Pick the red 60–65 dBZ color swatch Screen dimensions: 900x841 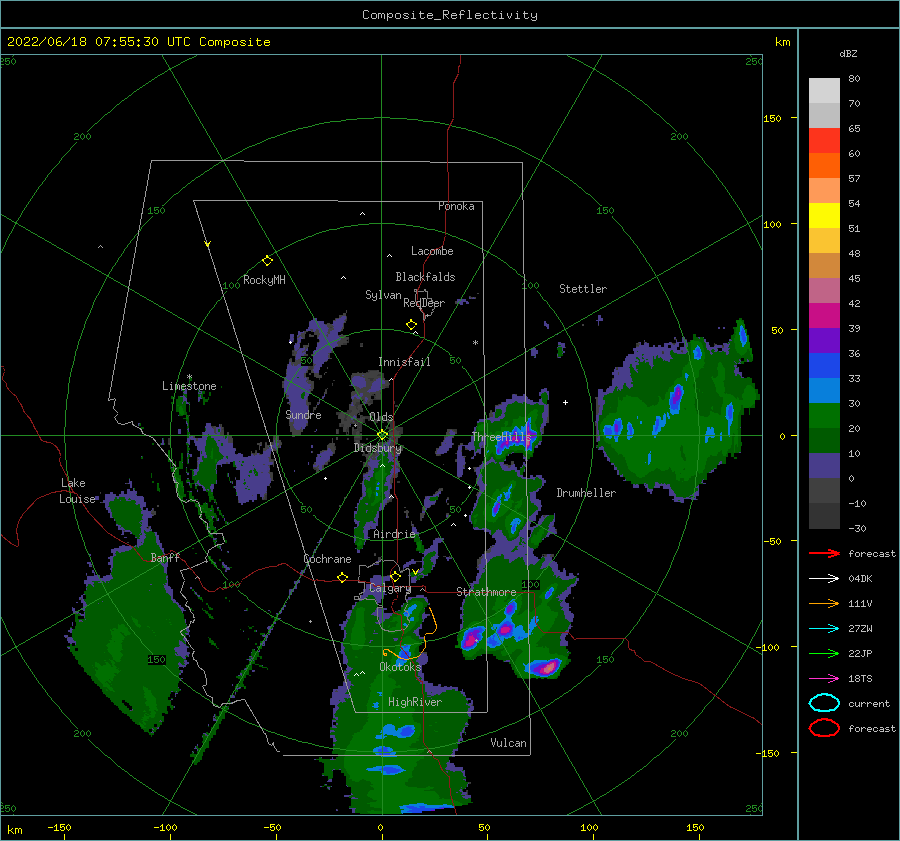[824, 141]
